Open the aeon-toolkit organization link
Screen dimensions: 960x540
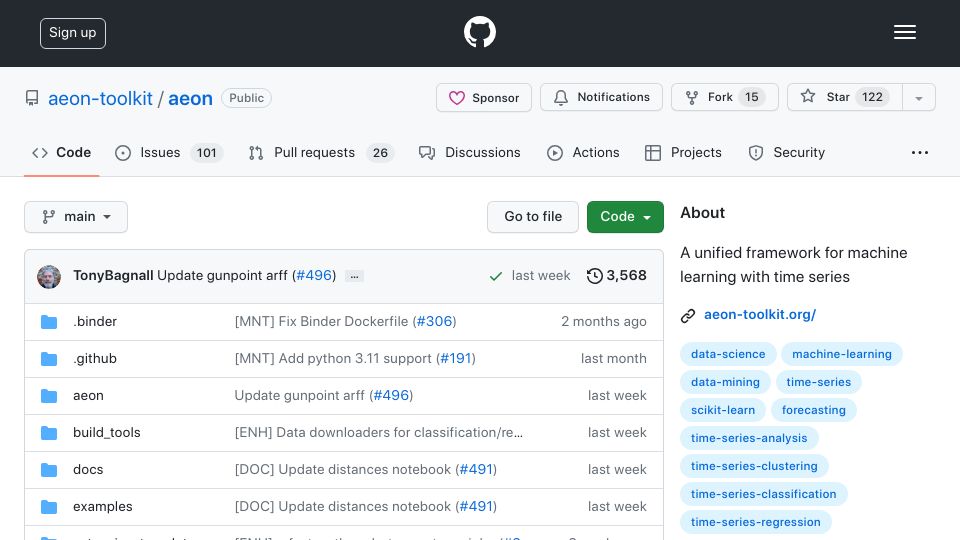click(100, 98)
